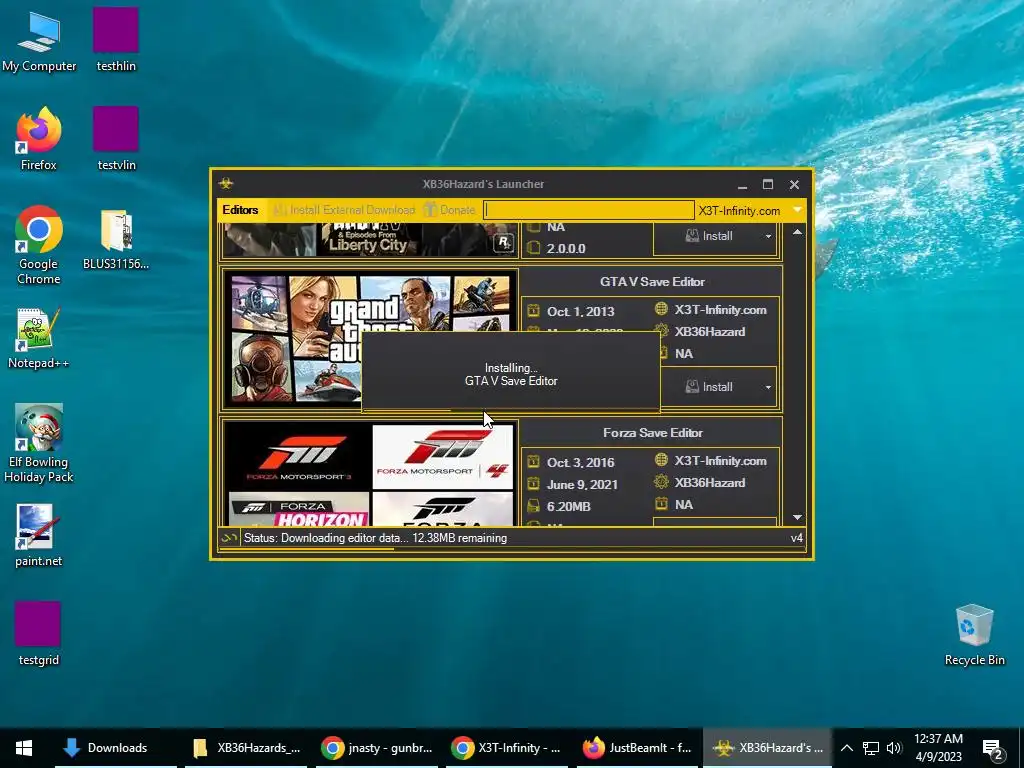Click gear icon beside XB36Hazard in GTA V
The height and width of the screenshot is (768, 1024).
661,330
